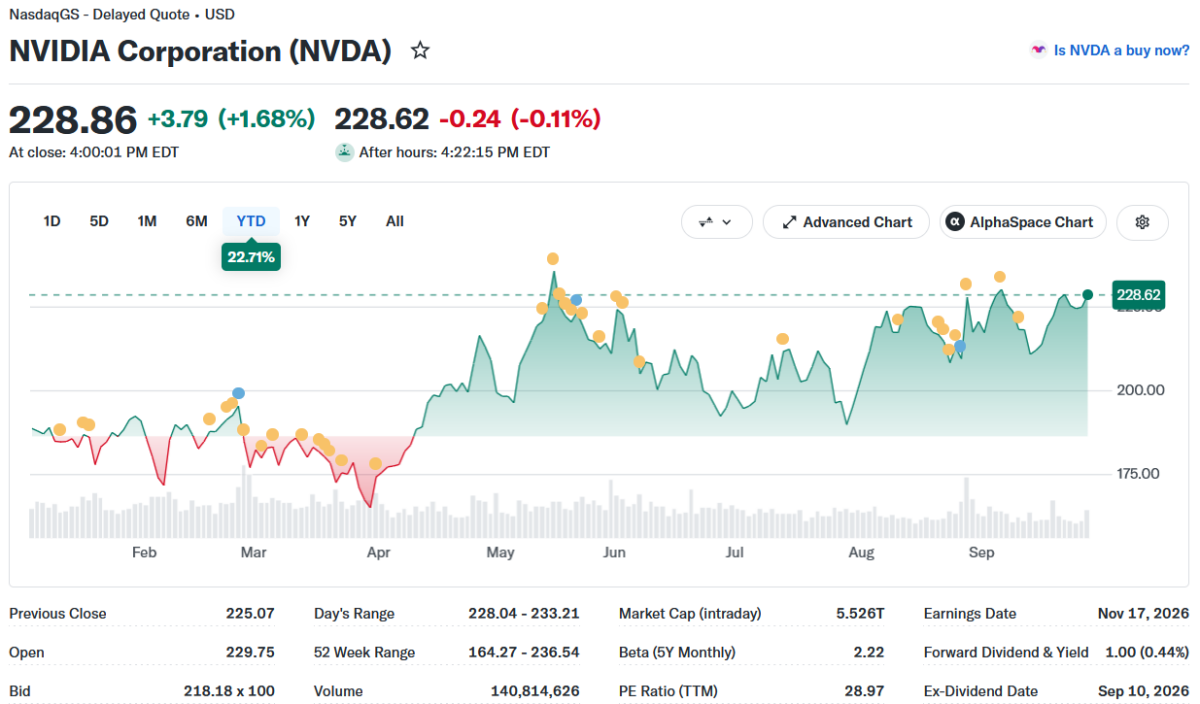
Task: Click the 200.00 axis label
Action: 1140,390
